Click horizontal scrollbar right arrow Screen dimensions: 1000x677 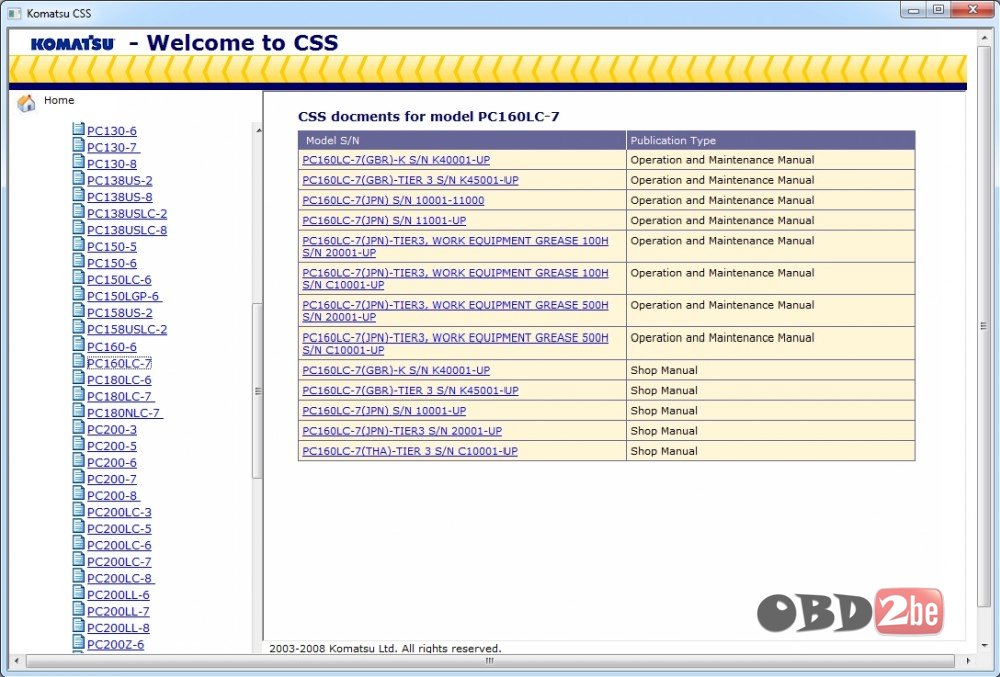coord(968,662)
